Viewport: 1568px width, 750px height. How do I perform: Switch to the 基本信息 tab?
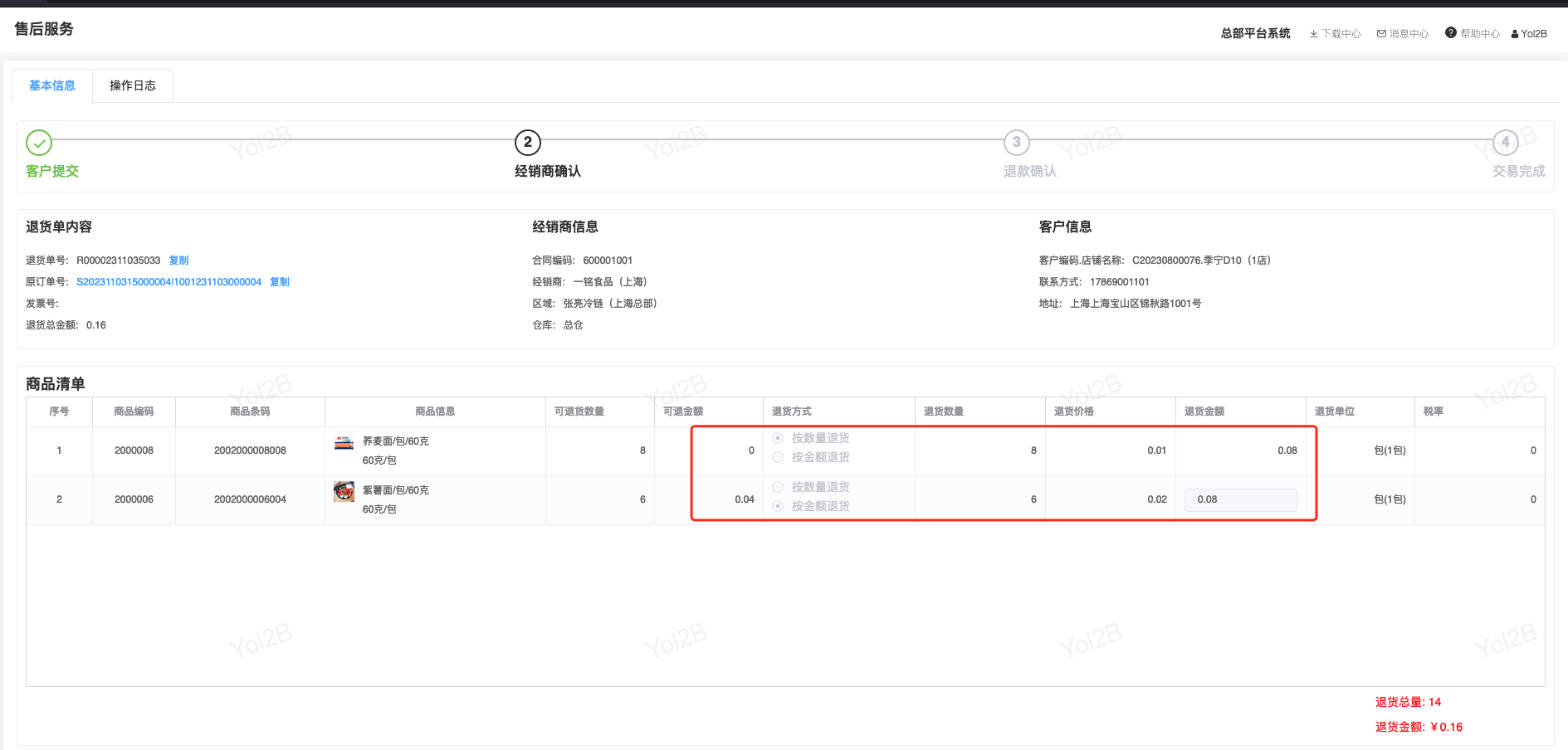(52, 85)
